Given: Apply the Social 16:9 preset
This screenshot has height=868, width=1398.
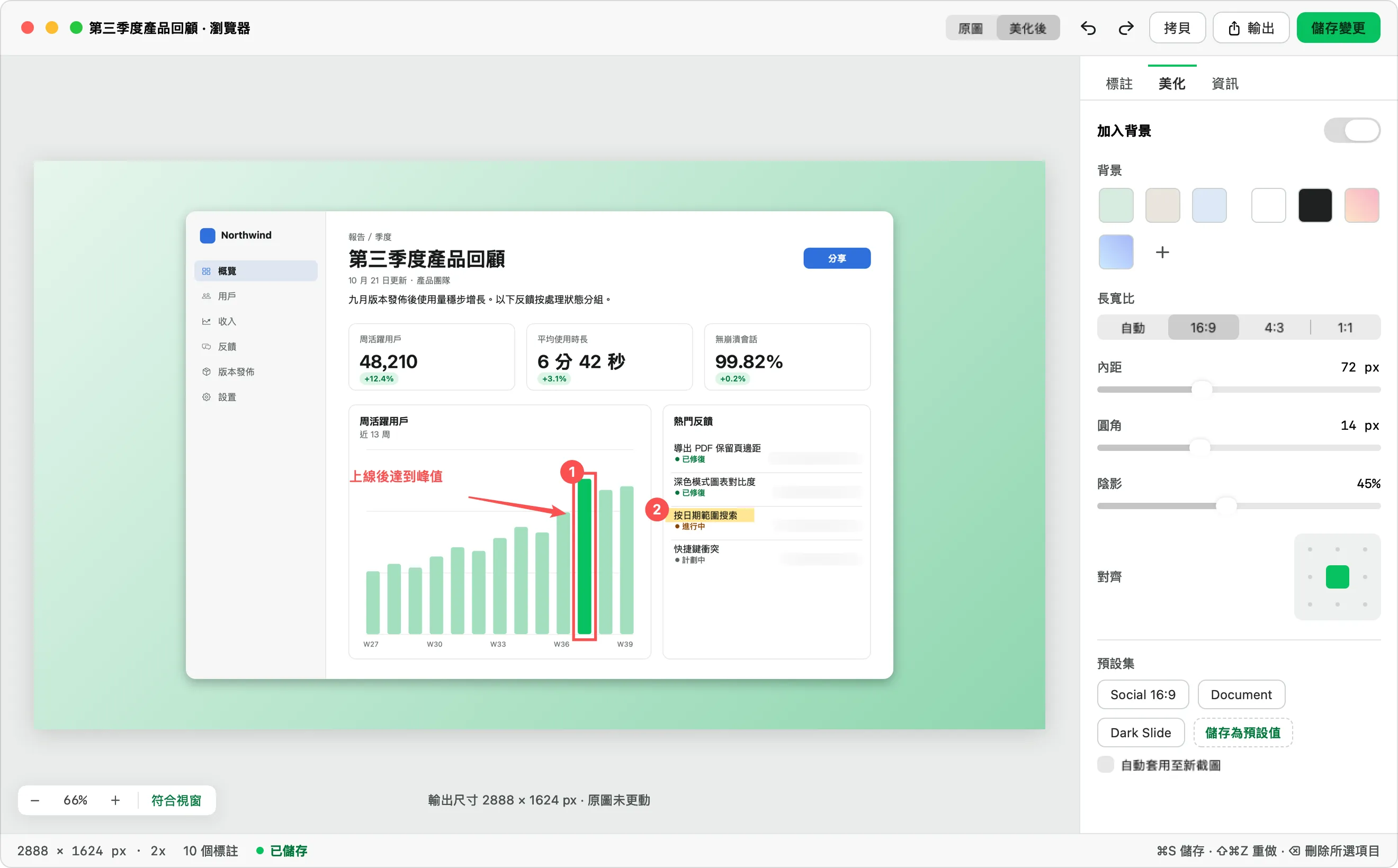Looking at the screenshot, I should tap(1142, 694).
